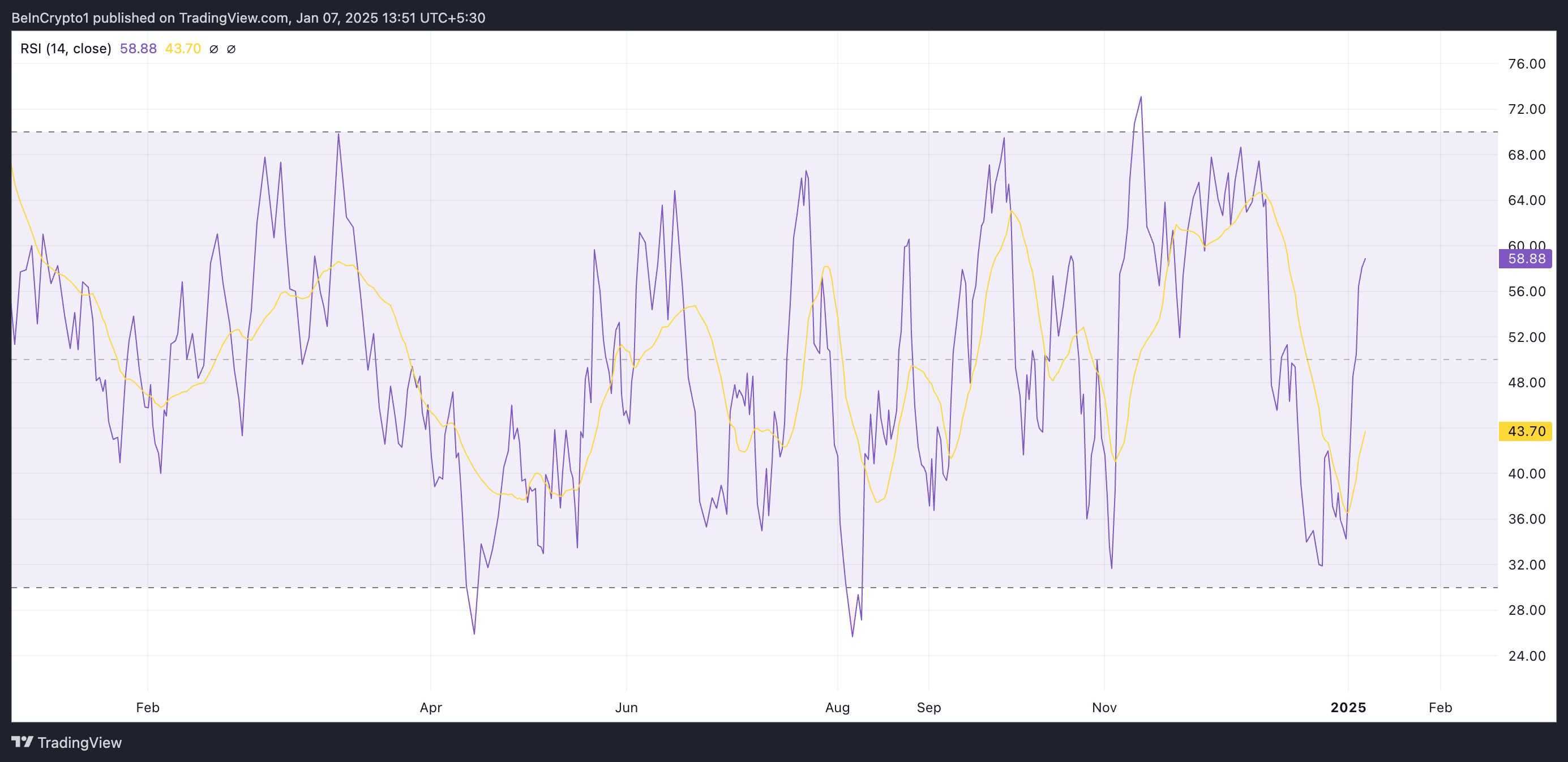Click the second empty-set symbol in RSI legend
Screen dimensions: 1568x762
click(x=232, y=49)
